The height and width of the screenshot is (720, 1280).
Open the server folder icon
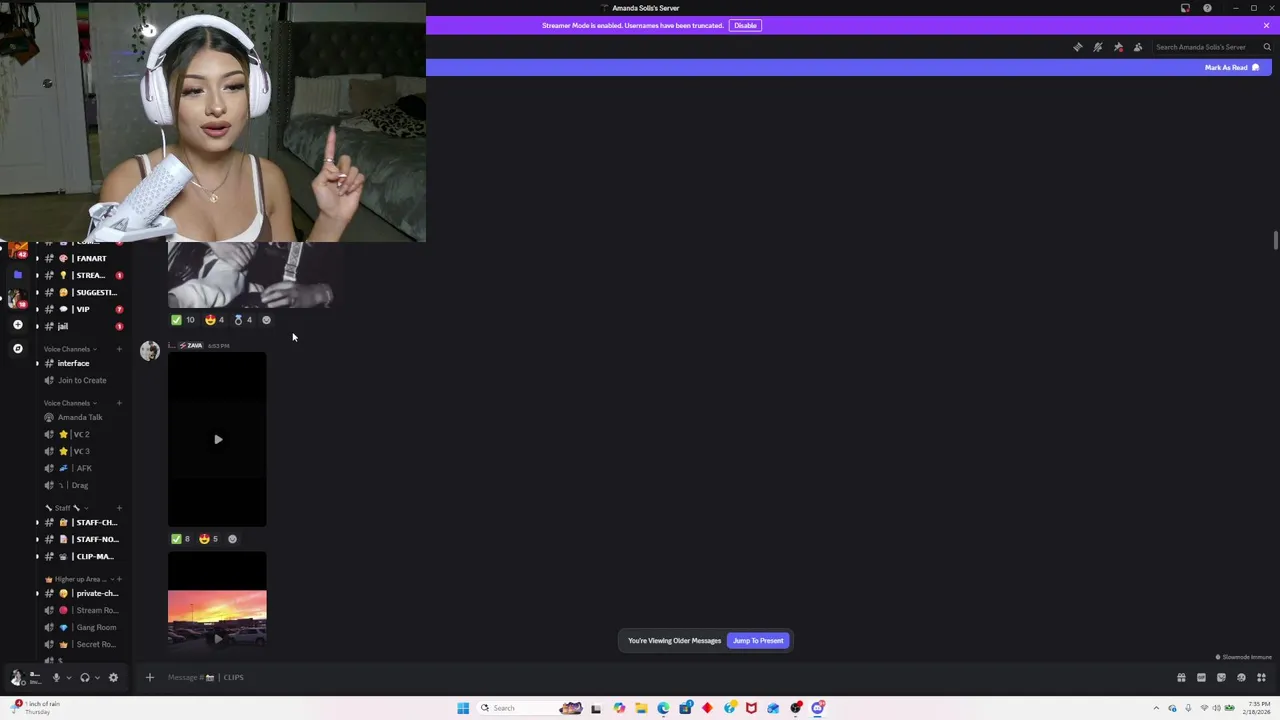17,274
